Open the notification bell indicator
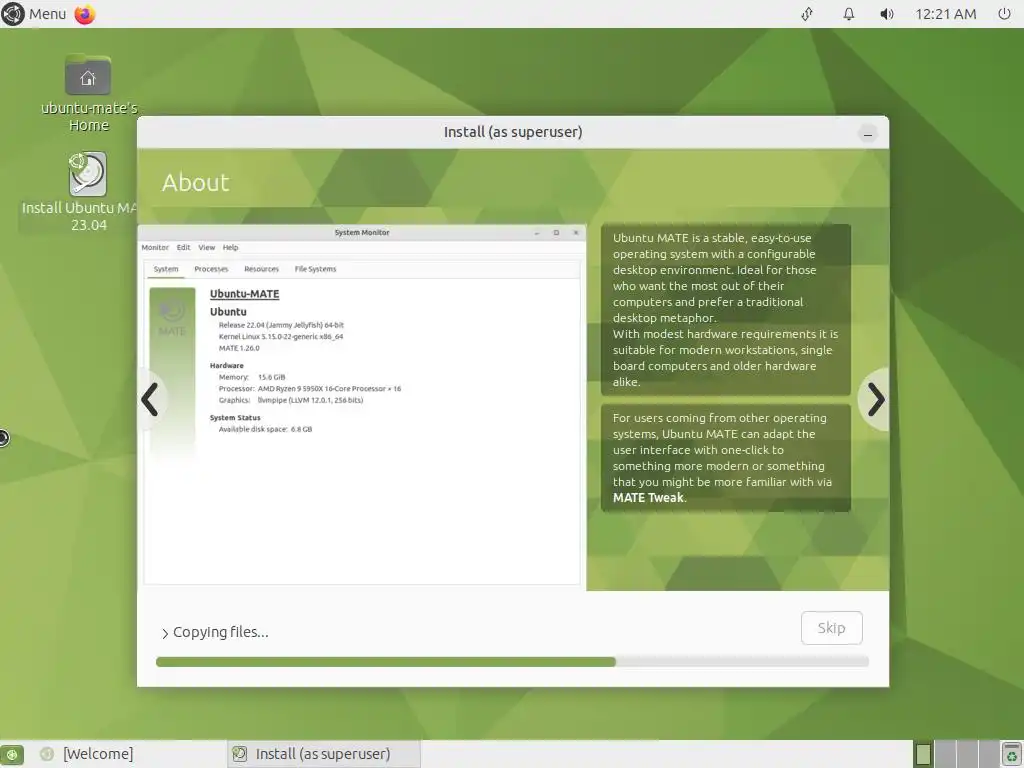 click(x=848, y=14)
